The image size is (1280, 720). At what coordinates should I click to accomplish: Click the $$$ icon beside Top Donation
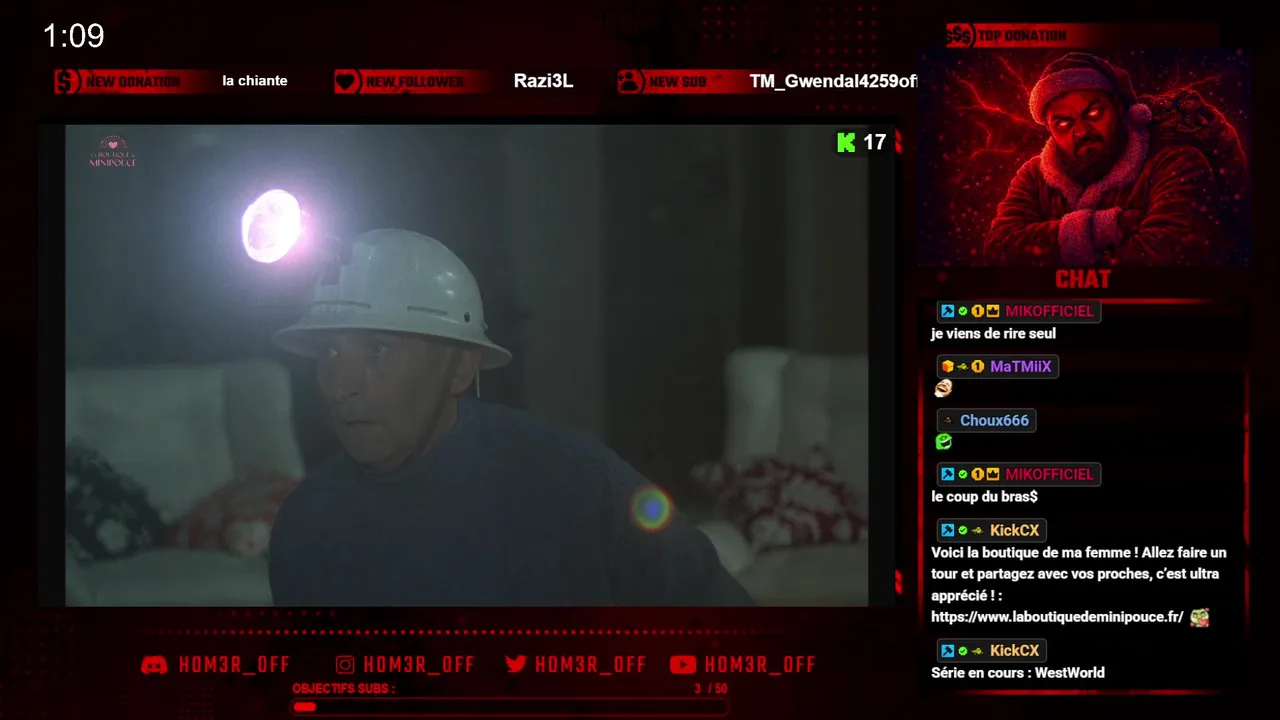pos(960,36)
